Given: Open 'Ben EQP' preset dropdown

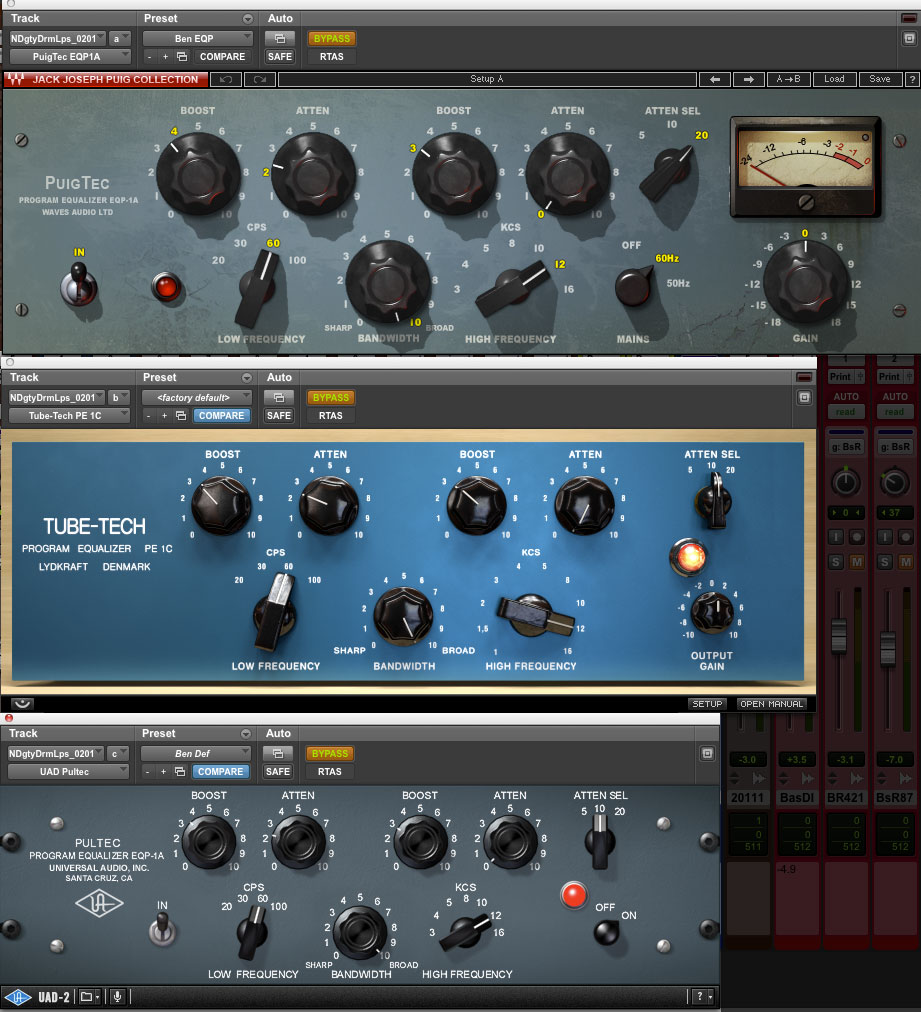Looking at the screenshot, I should click(x=197, y=39).
